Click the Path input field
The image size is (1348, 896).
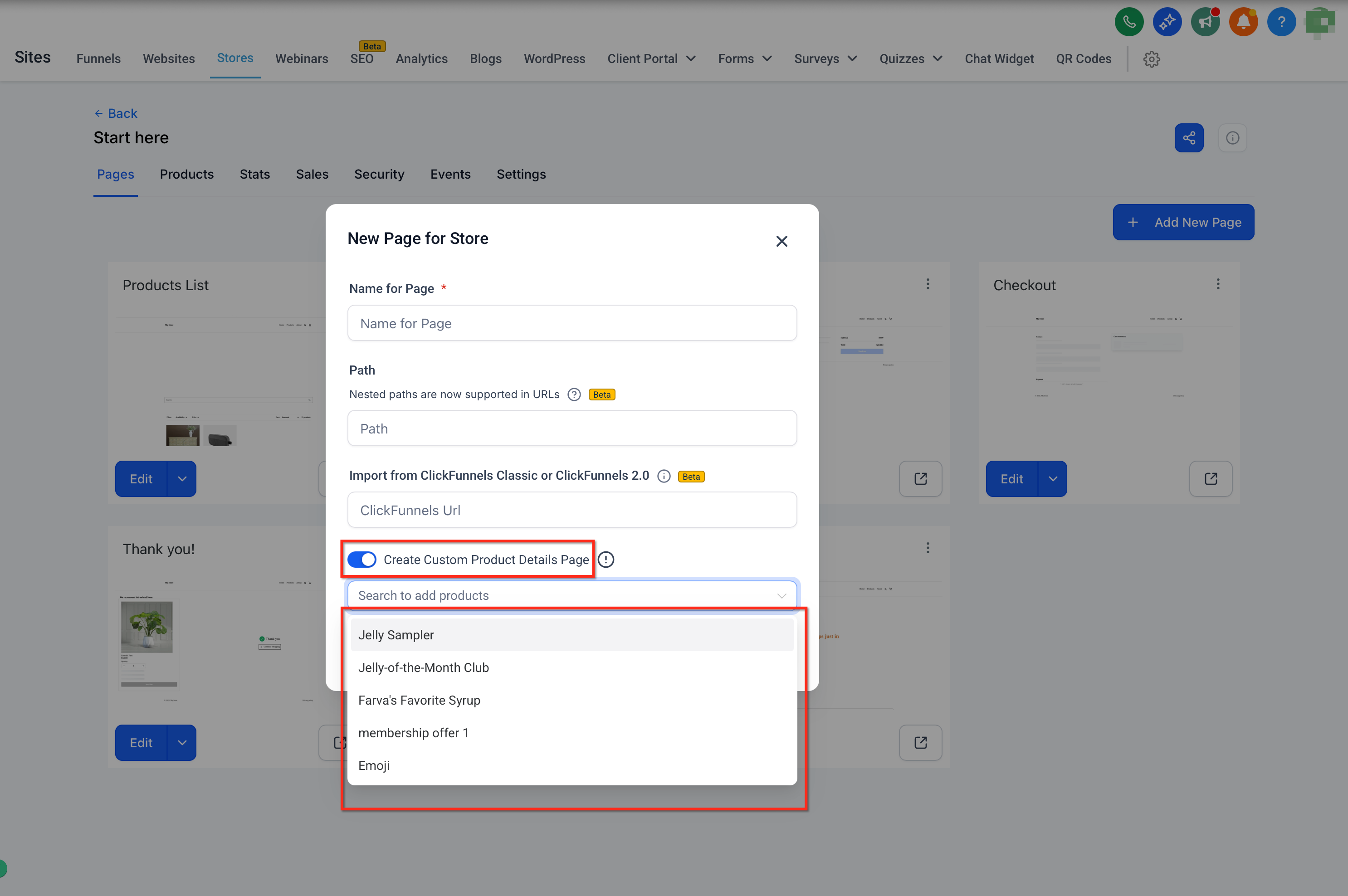coord(572,428)
